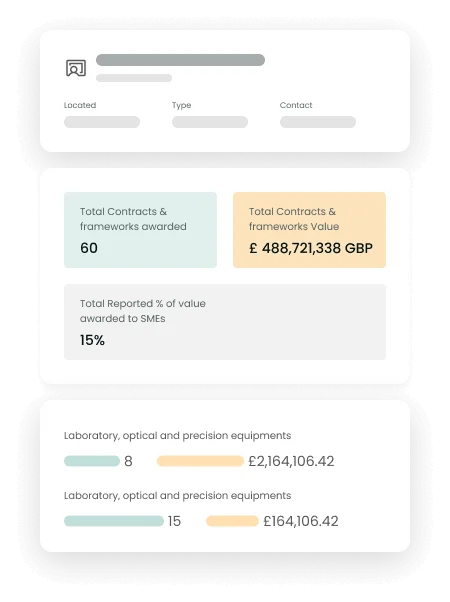
Task: Click the number 60 in the green card
Action: 89,248
